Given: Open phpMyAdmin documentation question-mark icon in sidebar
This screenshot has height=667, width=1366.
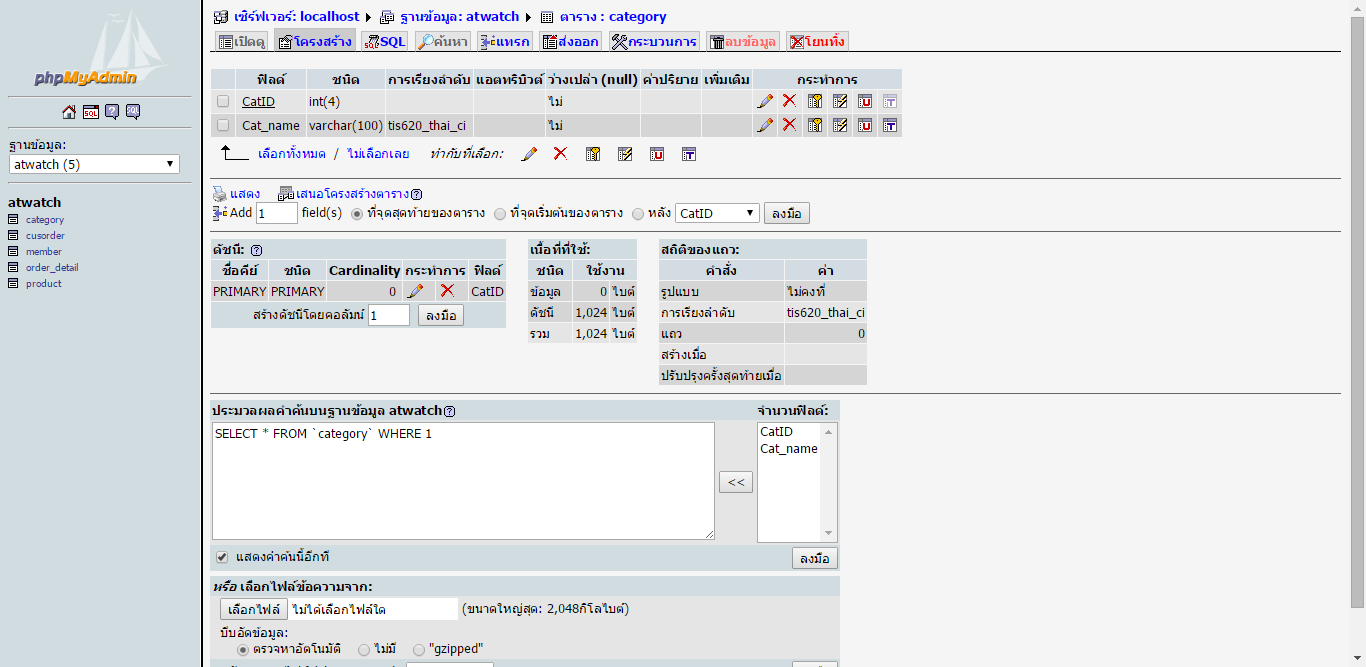Looking at the screenshot, I should click(x=112, y=112).
